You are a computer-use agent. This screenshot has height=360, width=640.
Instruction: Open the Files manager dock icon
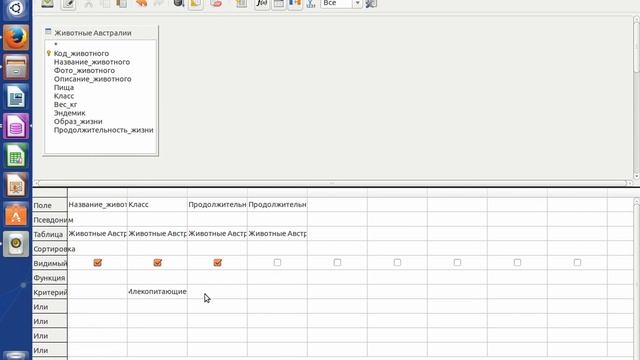(16, 67)
